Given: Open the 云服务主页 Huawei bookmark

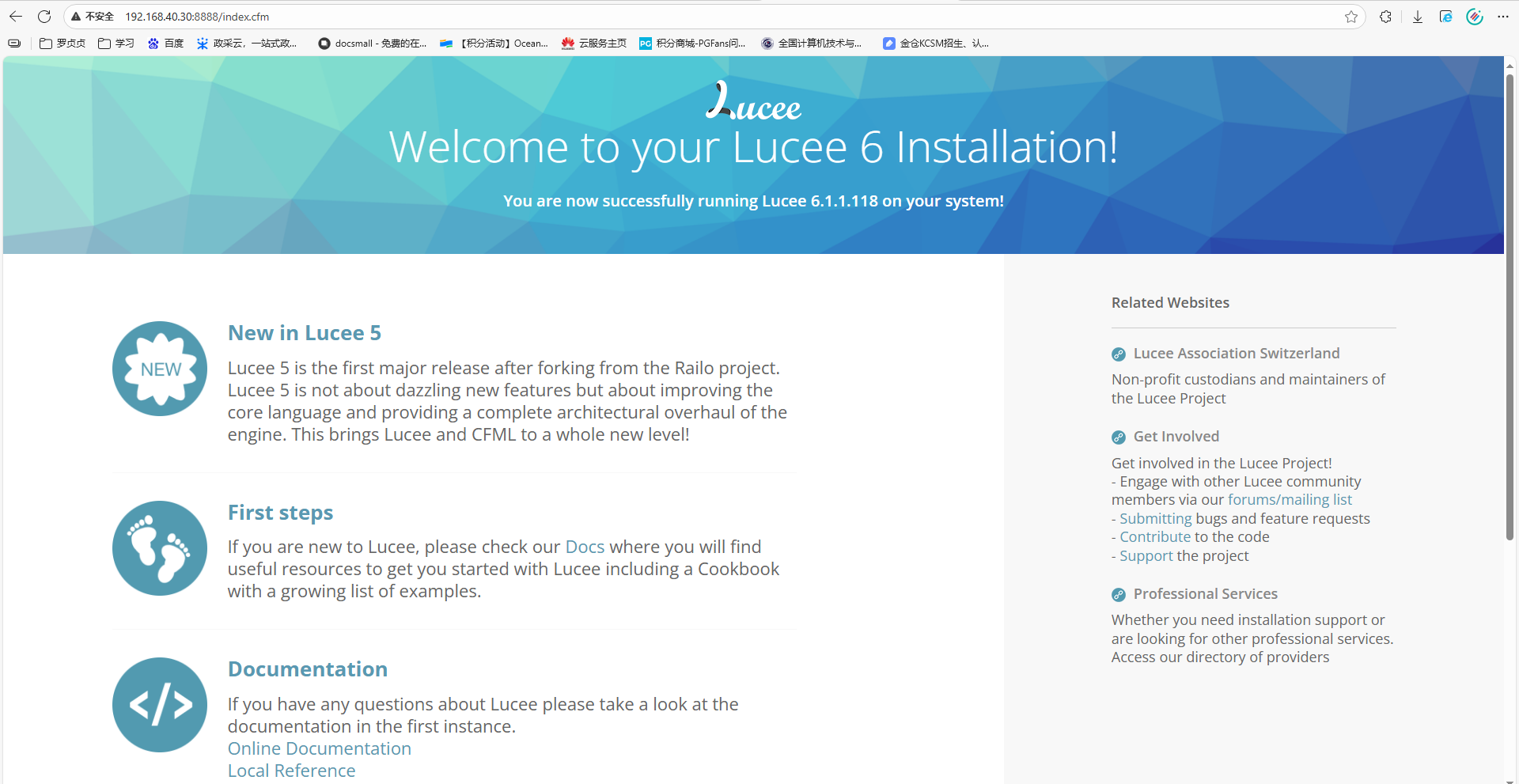Looking at the screenshot, I should pos(594,44).
